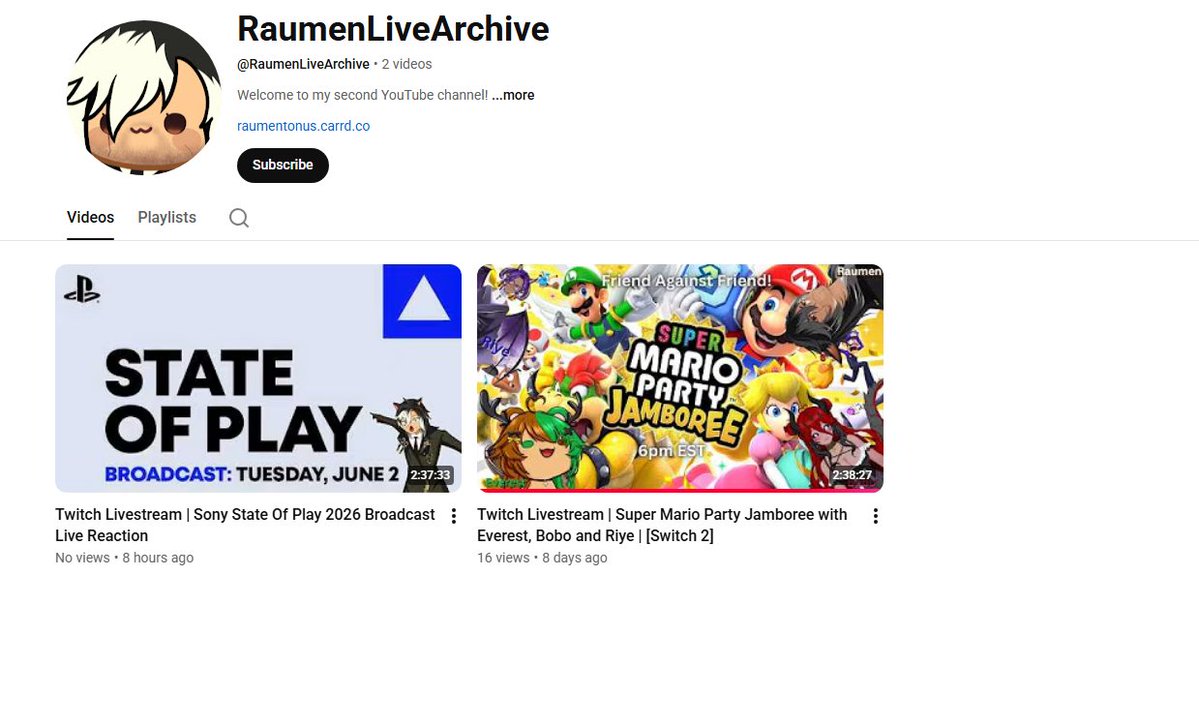Image resolution: width=1199 pixels, height=727 pixels.
Task: Open the raumentonus.carrd.co link
Action: (304, 126)
